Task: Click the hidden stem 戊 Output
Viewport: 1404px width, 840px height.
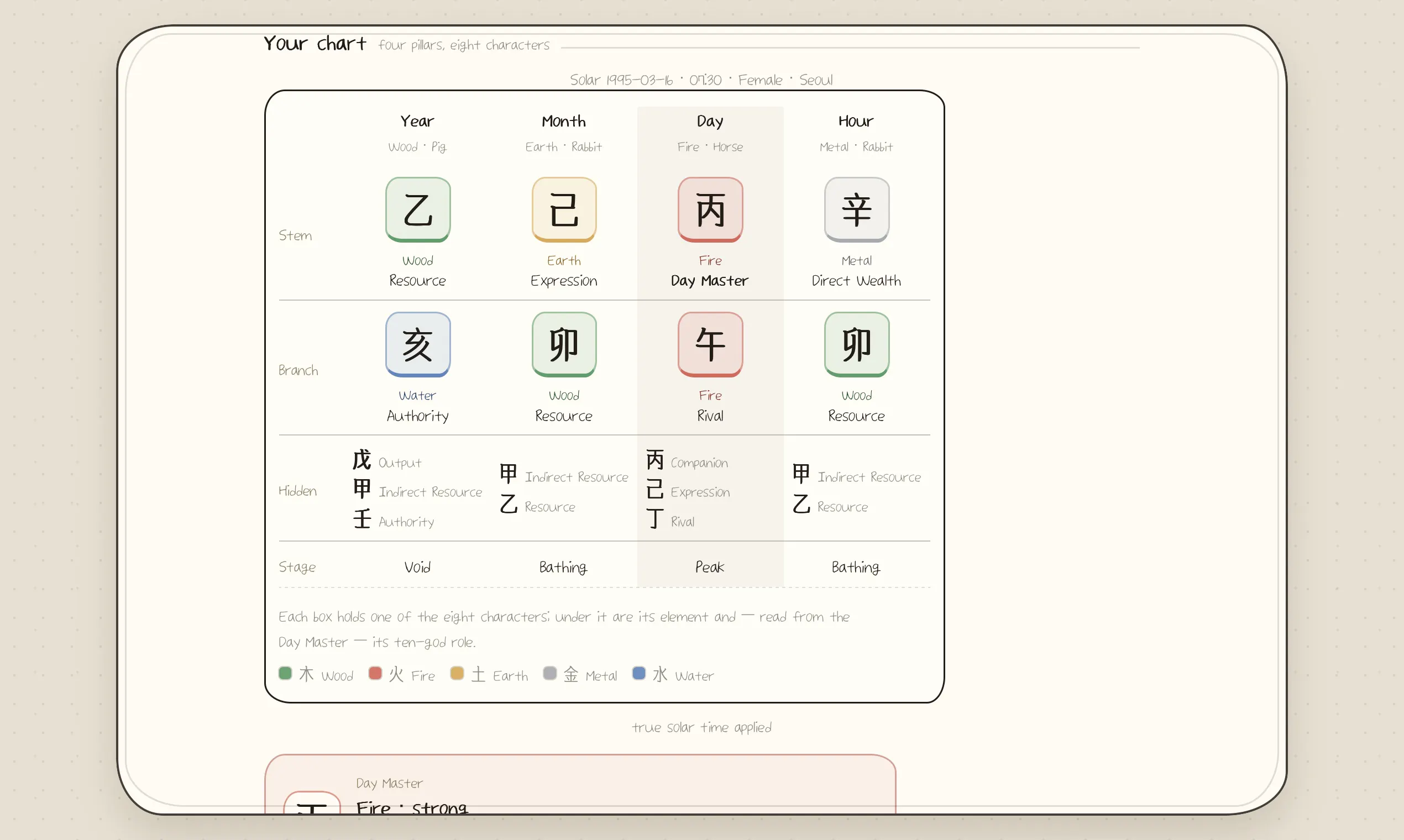Action: (x=387, y=461)
